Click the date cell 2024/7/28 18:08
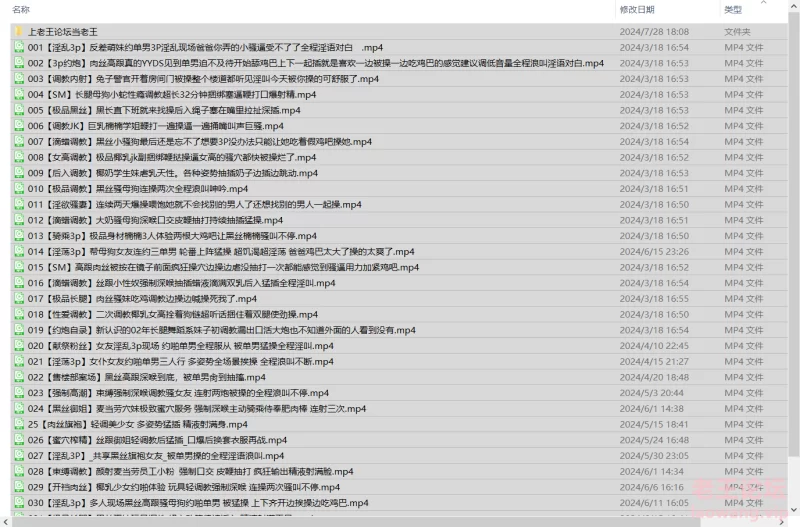800x527 pixels. pos(654,32)
